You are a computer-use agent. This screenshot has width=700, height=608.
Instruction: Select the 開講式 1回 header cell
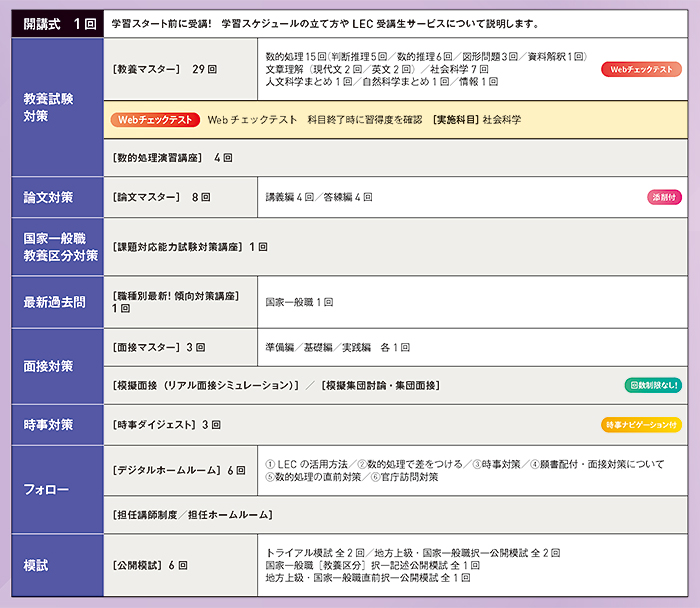56,23
